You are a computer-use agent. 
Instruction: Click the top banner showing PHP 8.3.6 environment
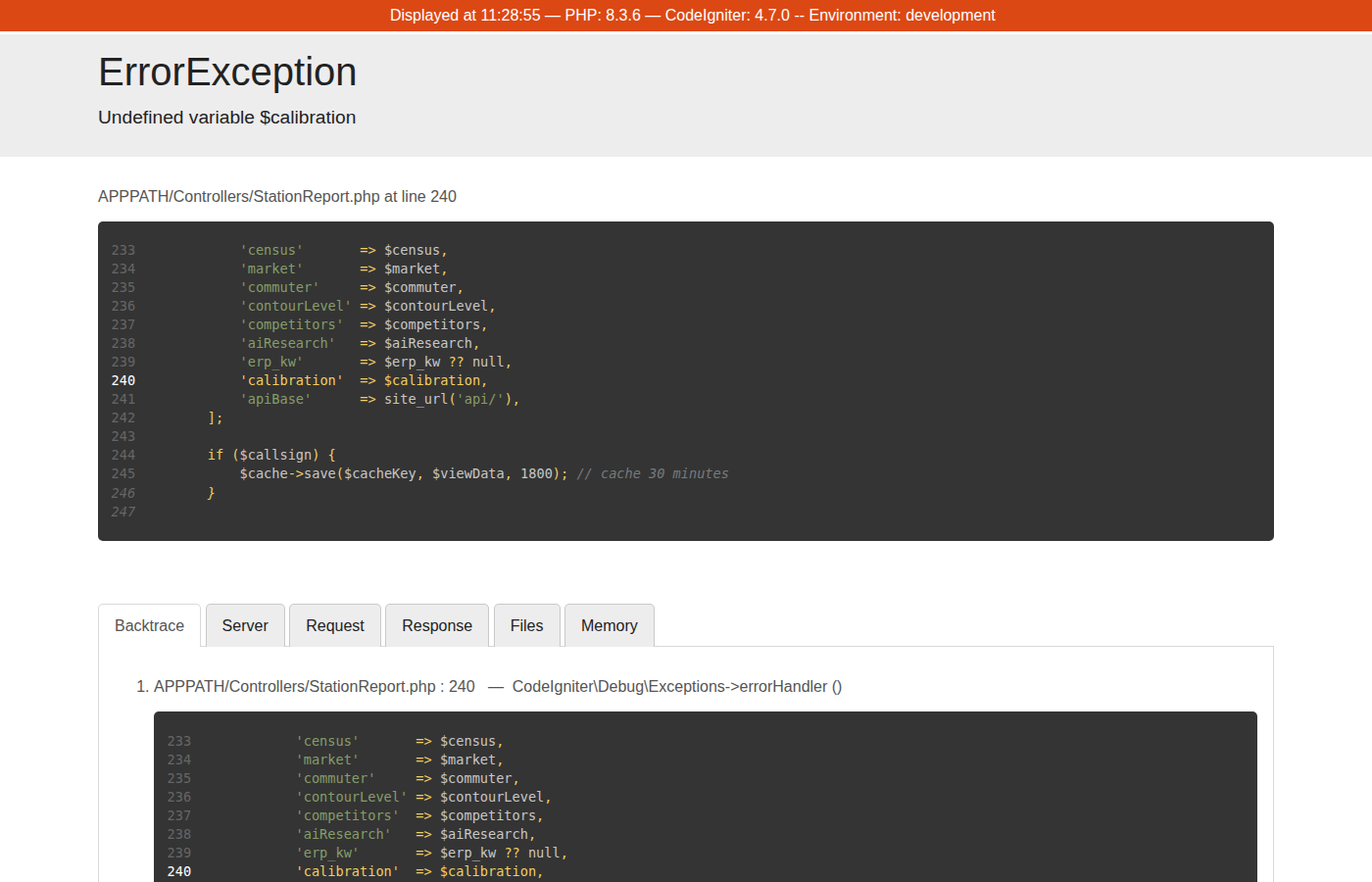pyautogui.click(x=686, y=16)
